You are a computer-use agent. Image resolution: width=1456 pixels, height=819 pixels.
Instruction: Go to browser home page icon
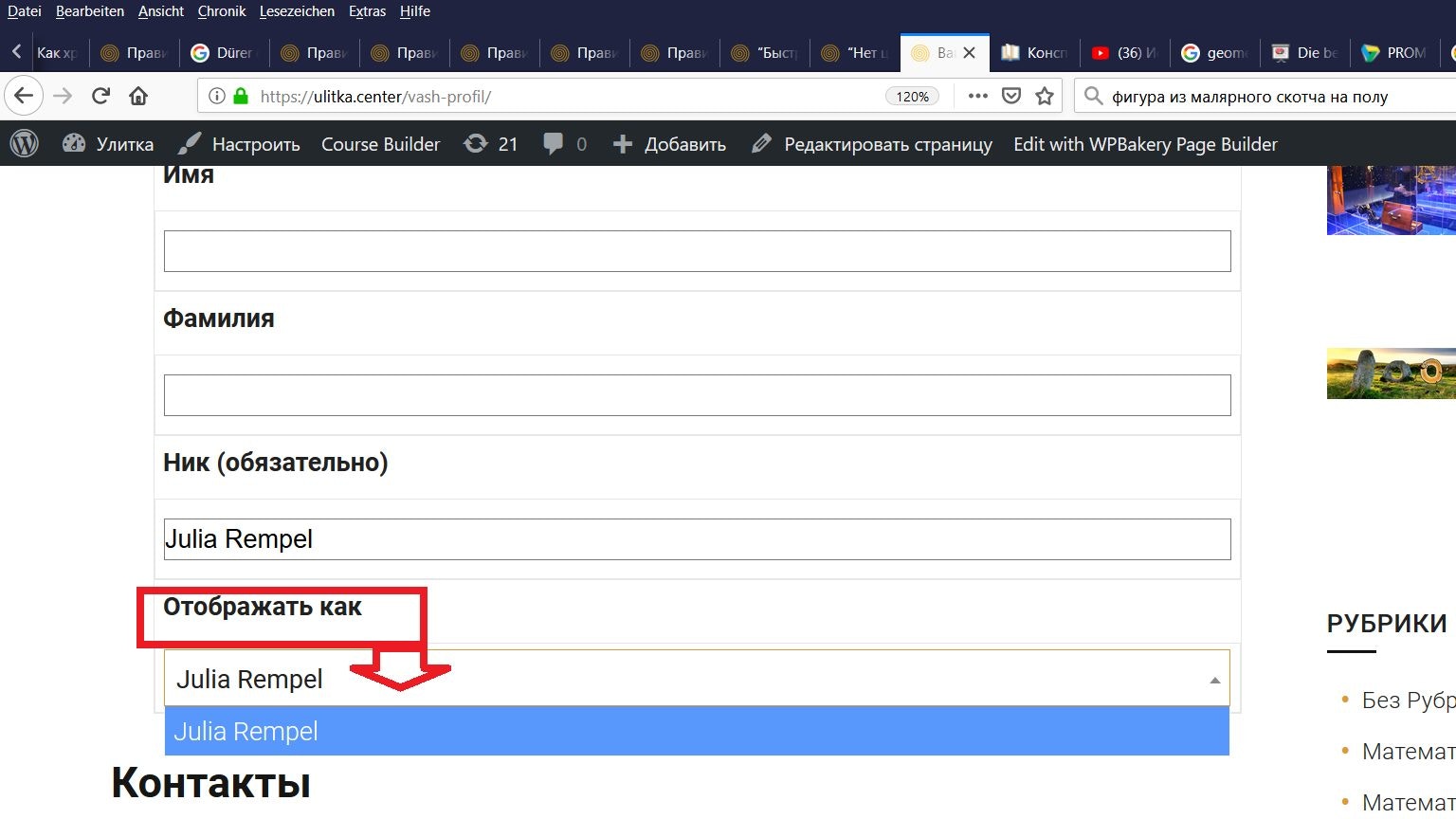[x=138, y=96]
